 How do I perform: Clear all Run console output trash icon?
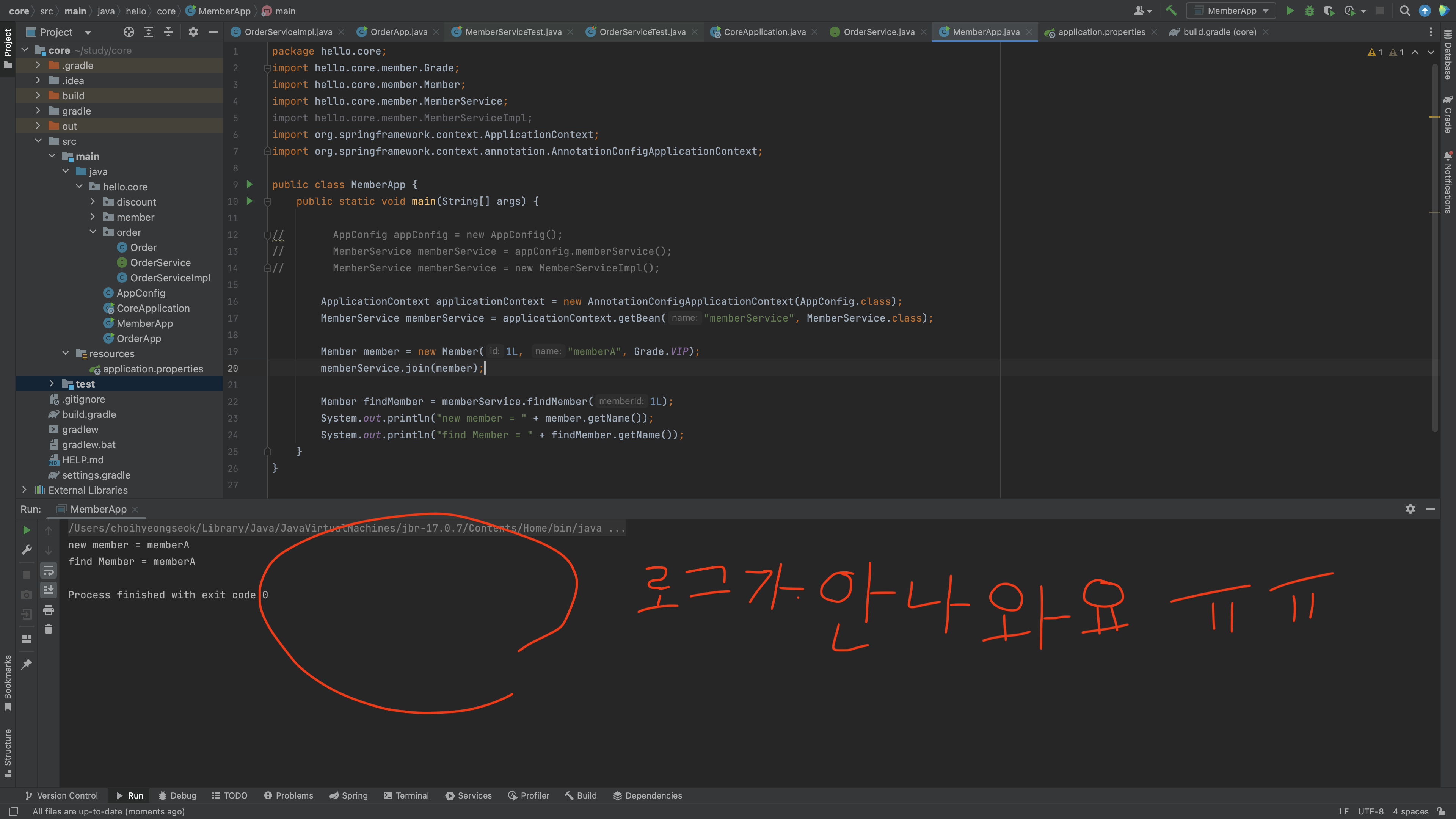click(x=49, y=629)
